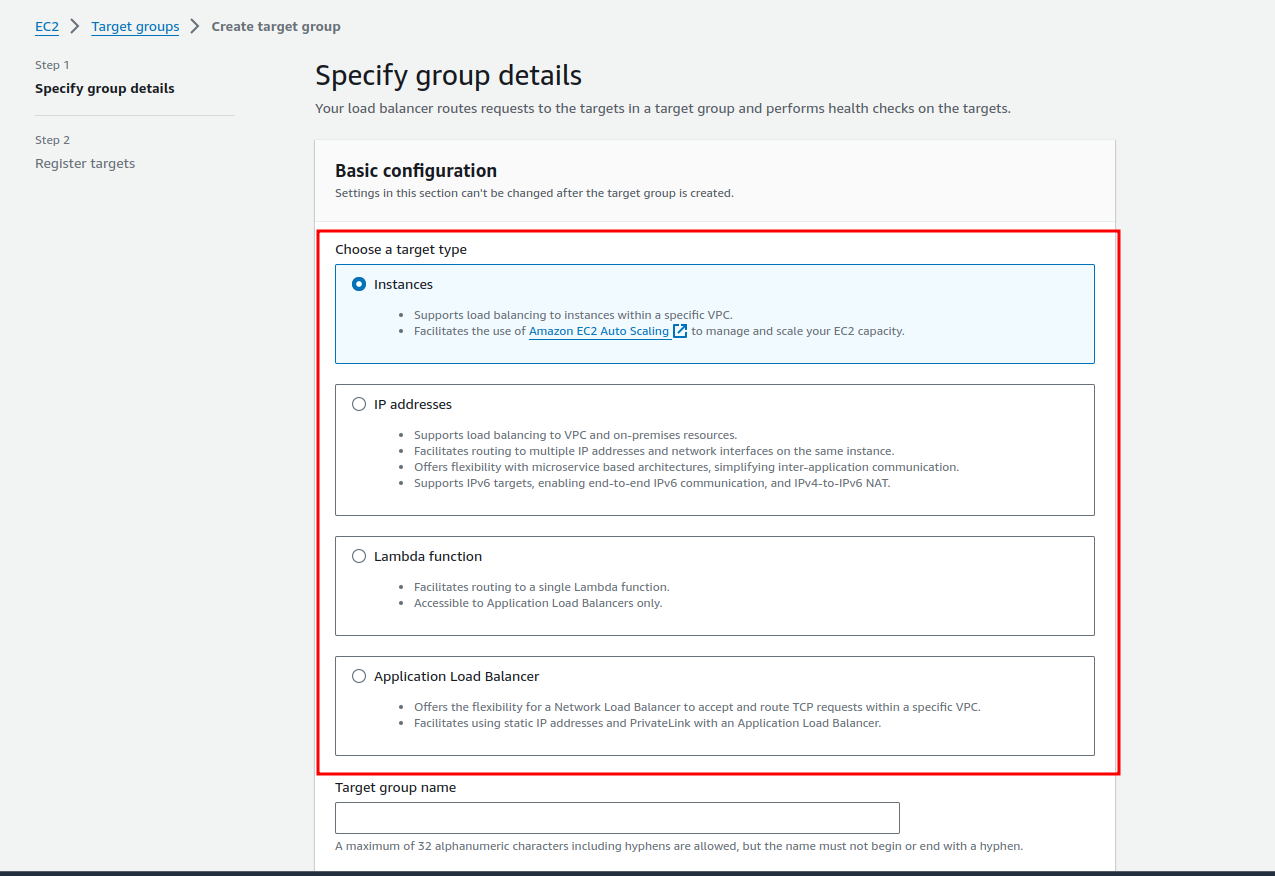Open the Target groups breadcrumb link
This screenshot has height=876, width=1275.
[135, 26]
